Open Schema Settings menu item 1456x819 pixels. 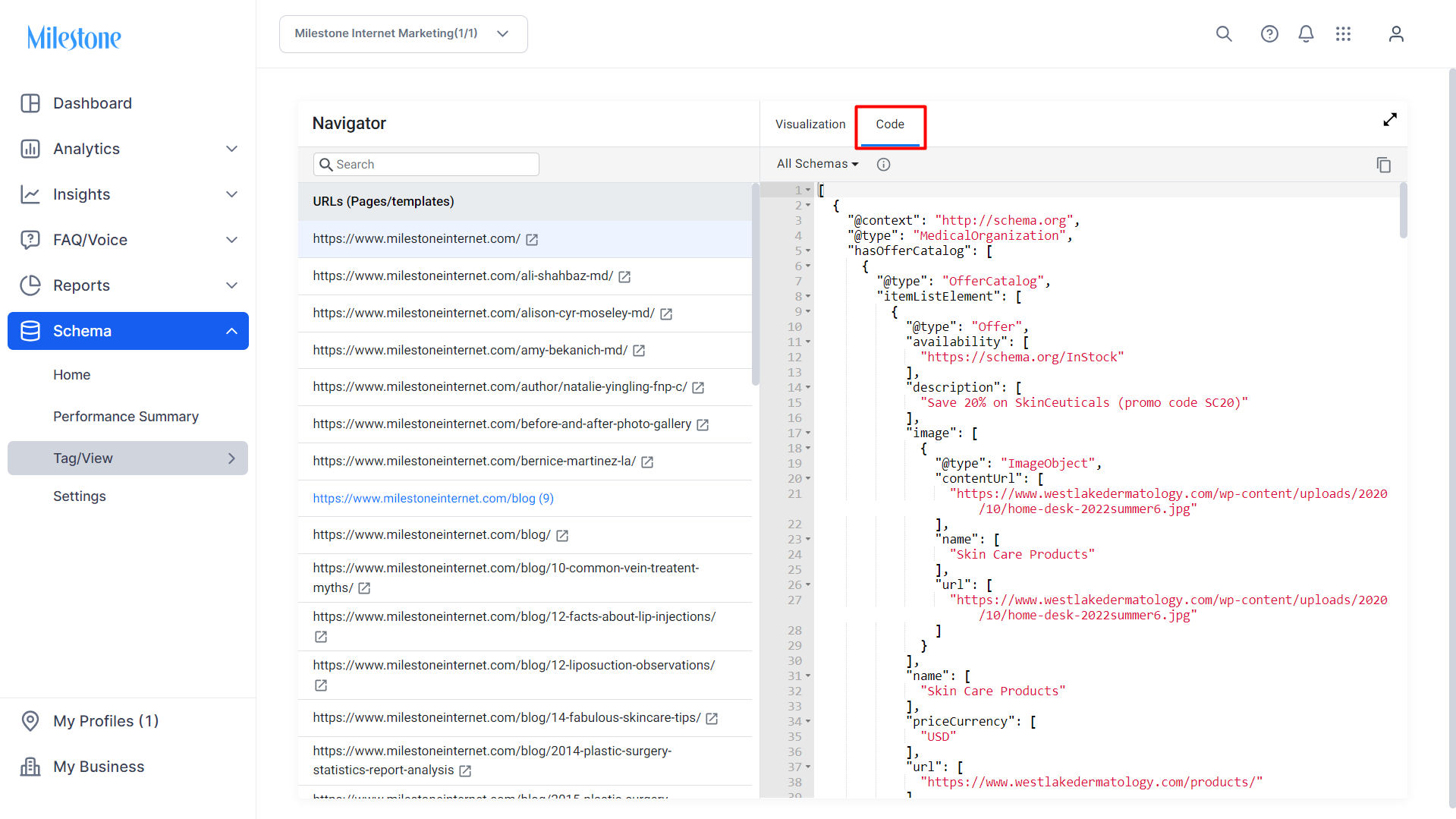pyautogui.click(x=80, y=496)
